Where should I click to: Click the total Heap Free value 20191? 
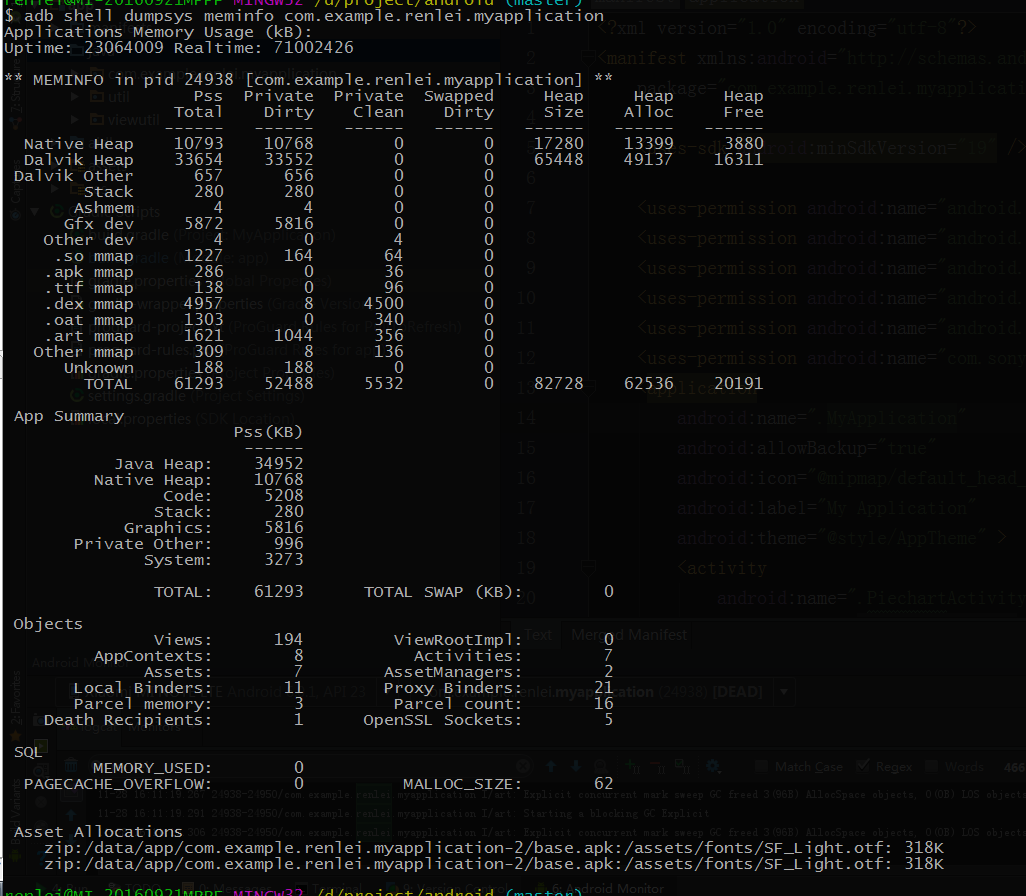point(739,384)
